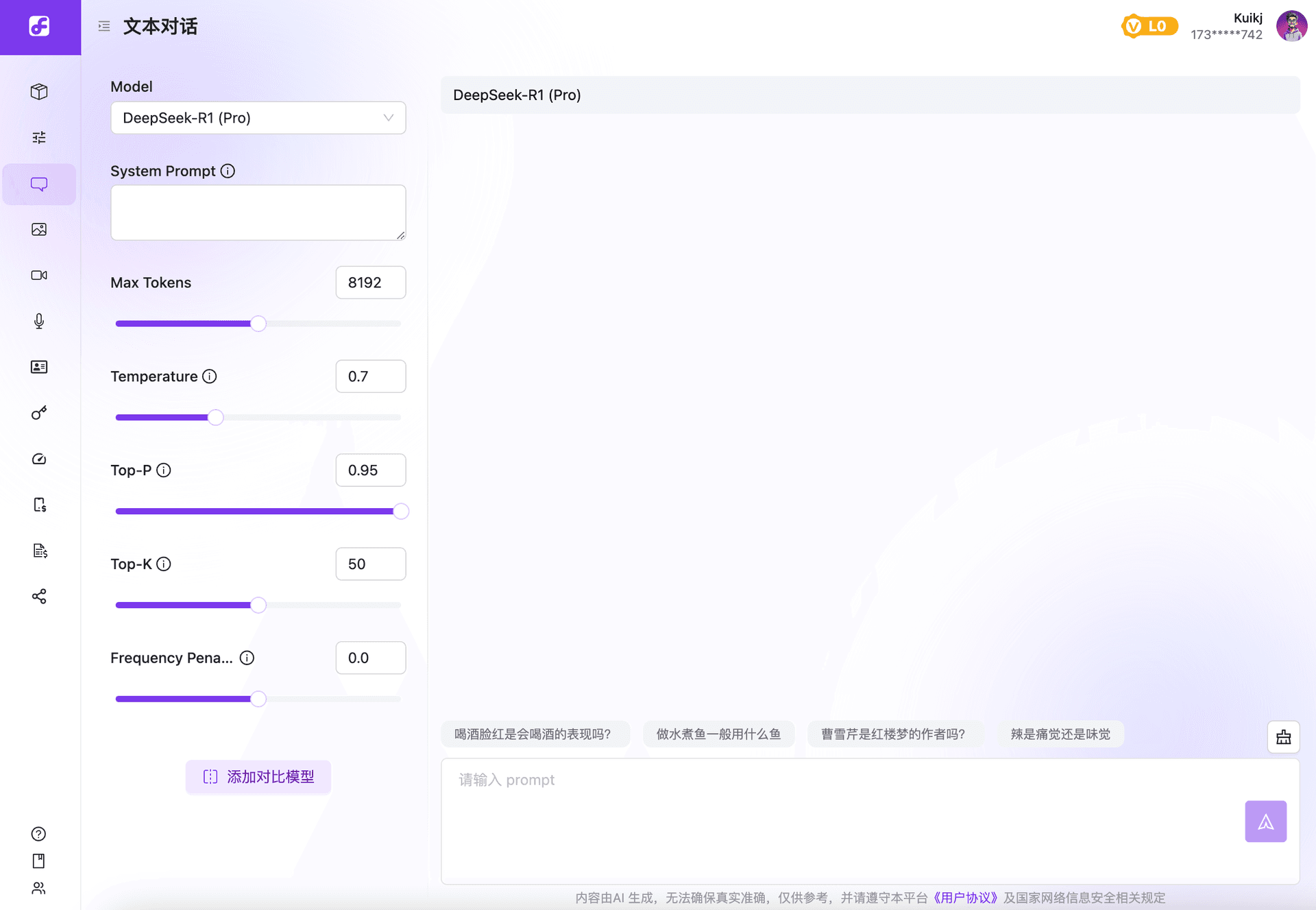This screenshot has width=1316, height=910.
Task: Focus the Max Tokens value field 8192
Action: (370, 283)
